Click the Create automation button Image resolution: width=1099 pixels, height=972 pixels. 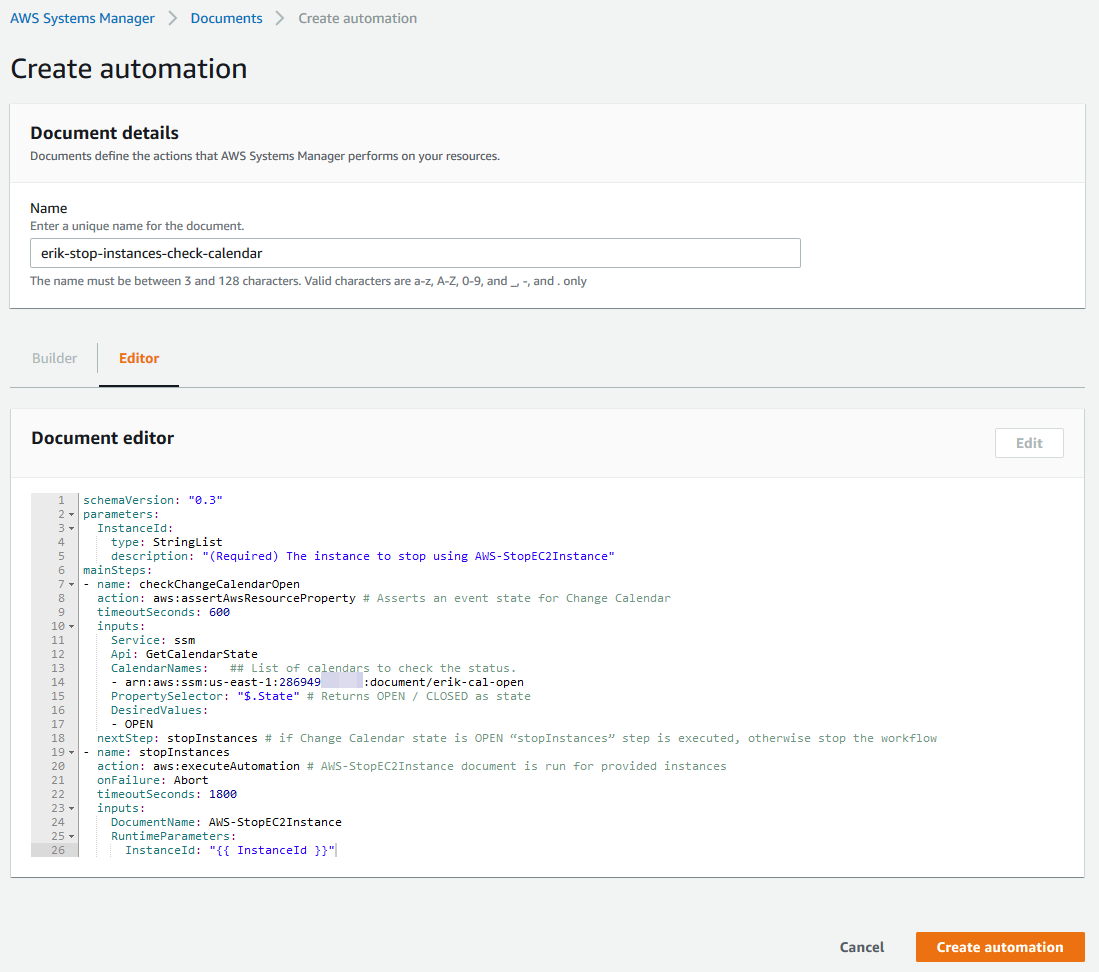coord(999,947)
